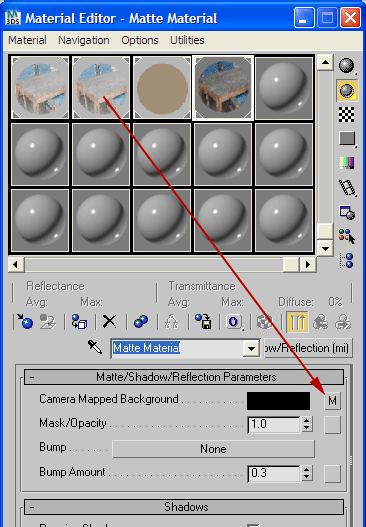Screen dimensions: 366x527
Task: Click the Mask/Opacity value field
Action: (274, 424)
